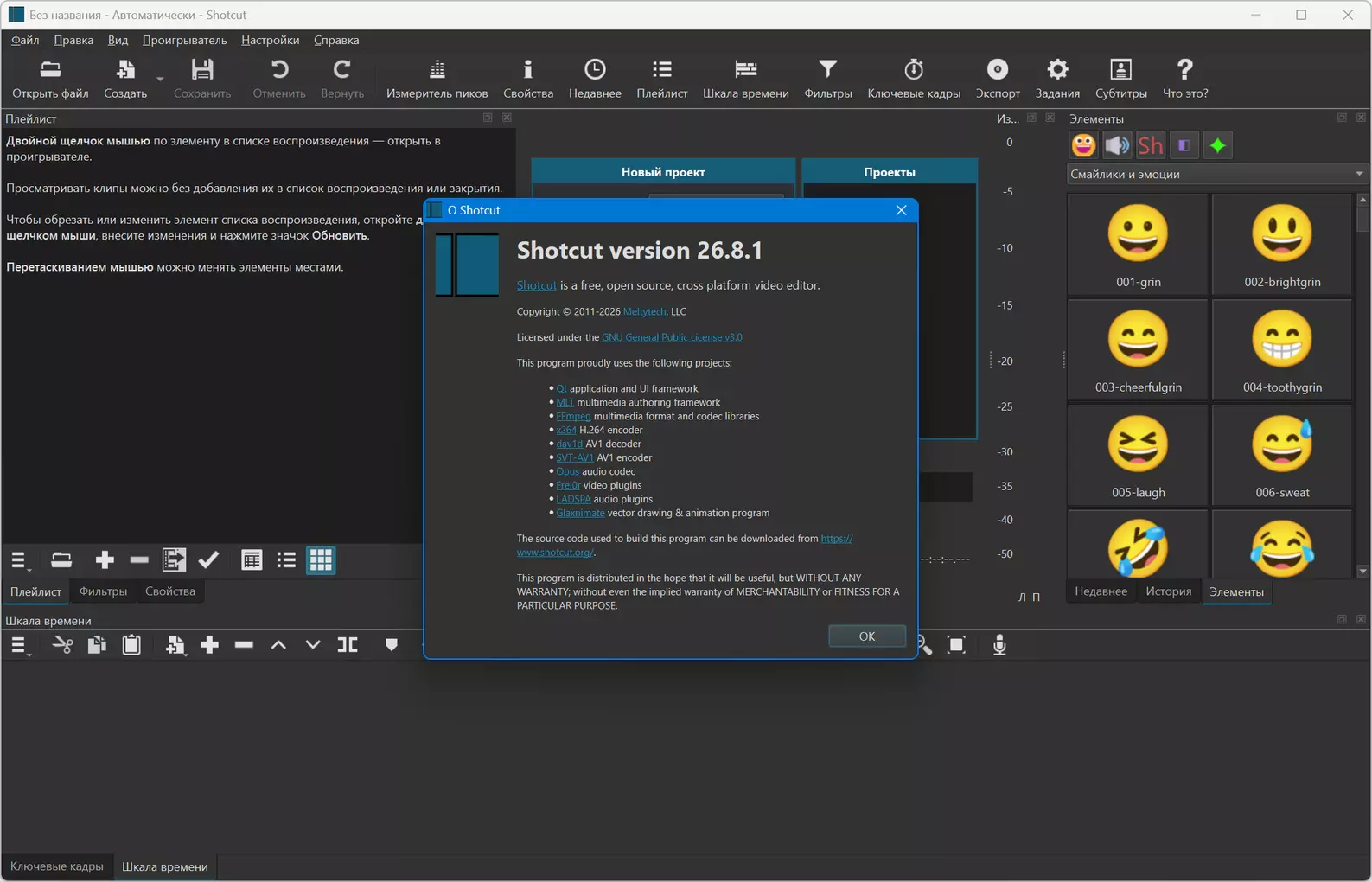
Task: Open the Субтитры toolbar button
Action: tap(1121, 78)
